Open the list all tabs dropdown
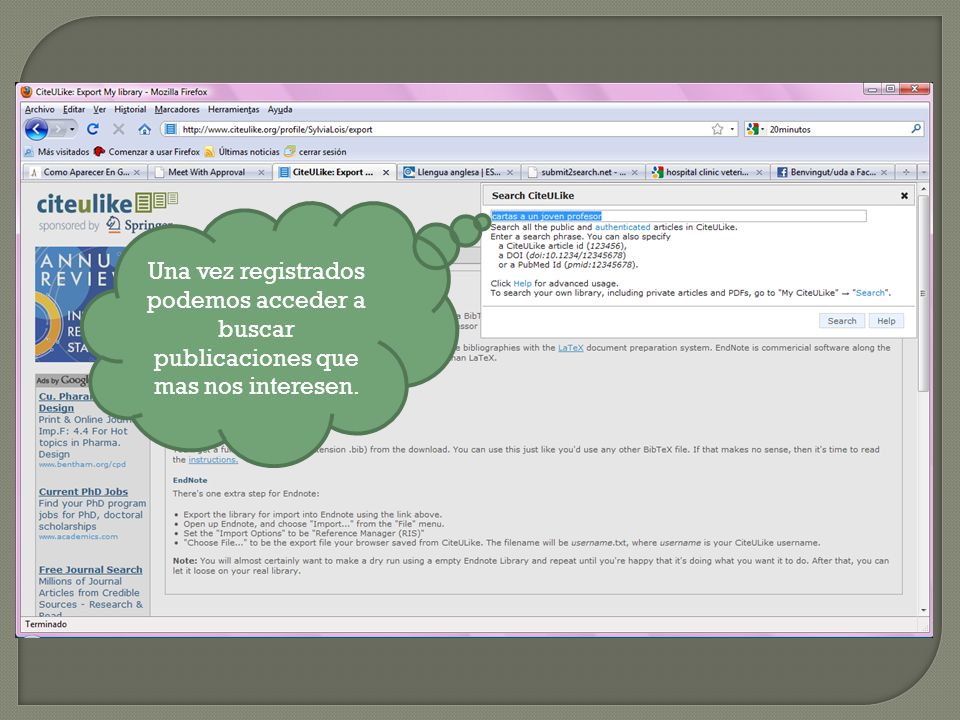Screen dimensions: 960x720 pos(924,173)
